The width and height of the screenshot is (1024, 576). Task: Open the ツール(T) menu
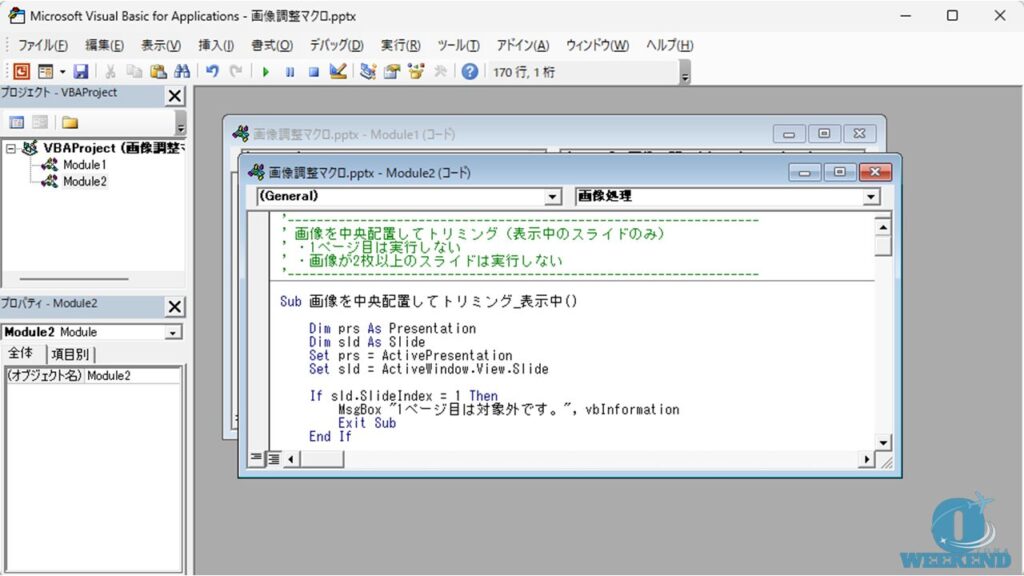pos(458,45)
